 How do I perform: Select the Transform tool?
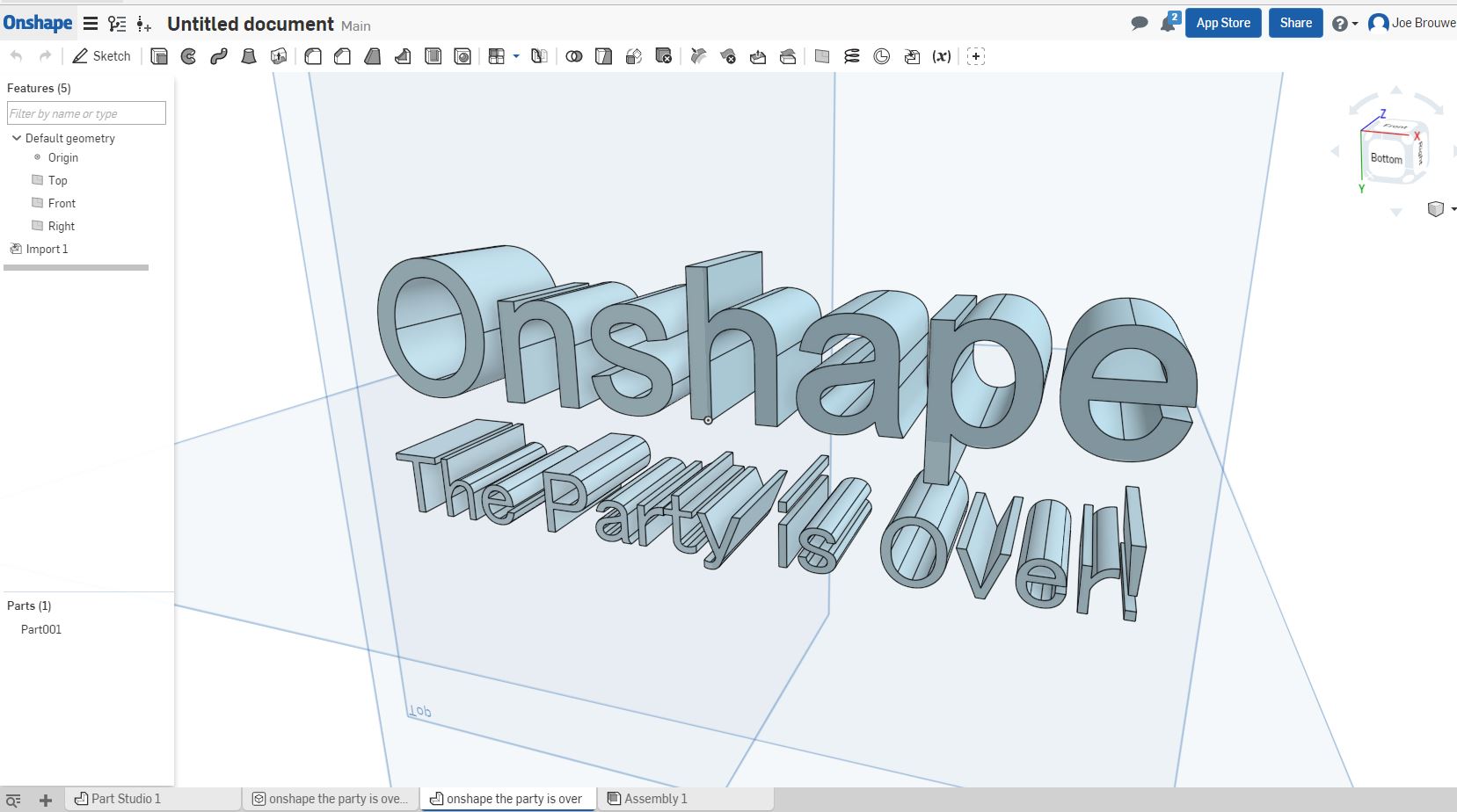click(634, 56)
